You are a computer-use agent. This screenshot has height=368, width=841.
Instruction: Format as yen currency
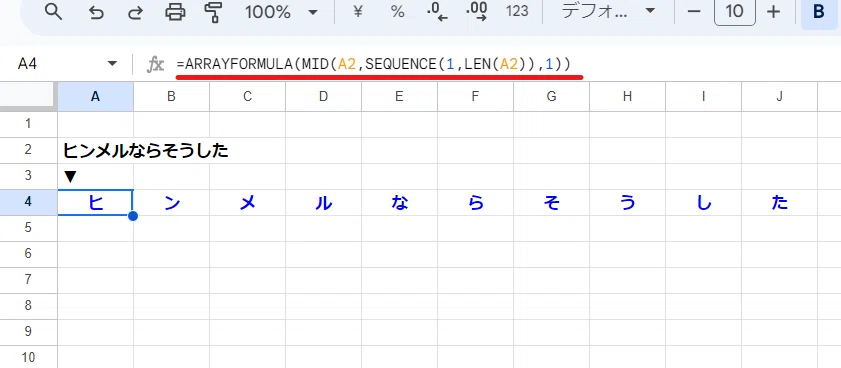click(x=358, y=11)
